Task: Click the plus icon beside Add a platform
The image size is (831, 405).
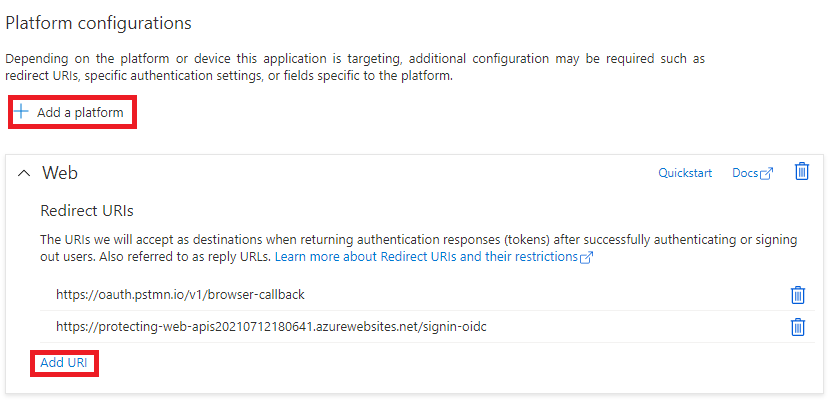Action: tap(21, 112)
